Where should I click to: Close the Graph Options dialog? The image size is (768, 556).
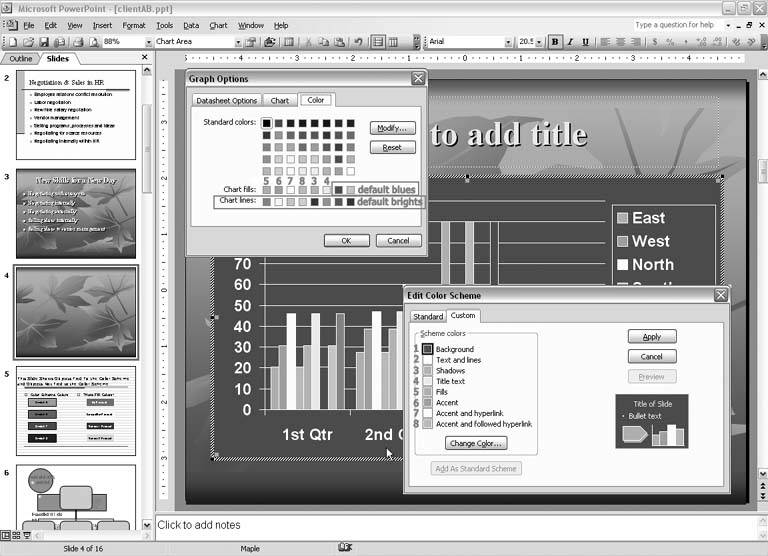(x=418, y=79)
